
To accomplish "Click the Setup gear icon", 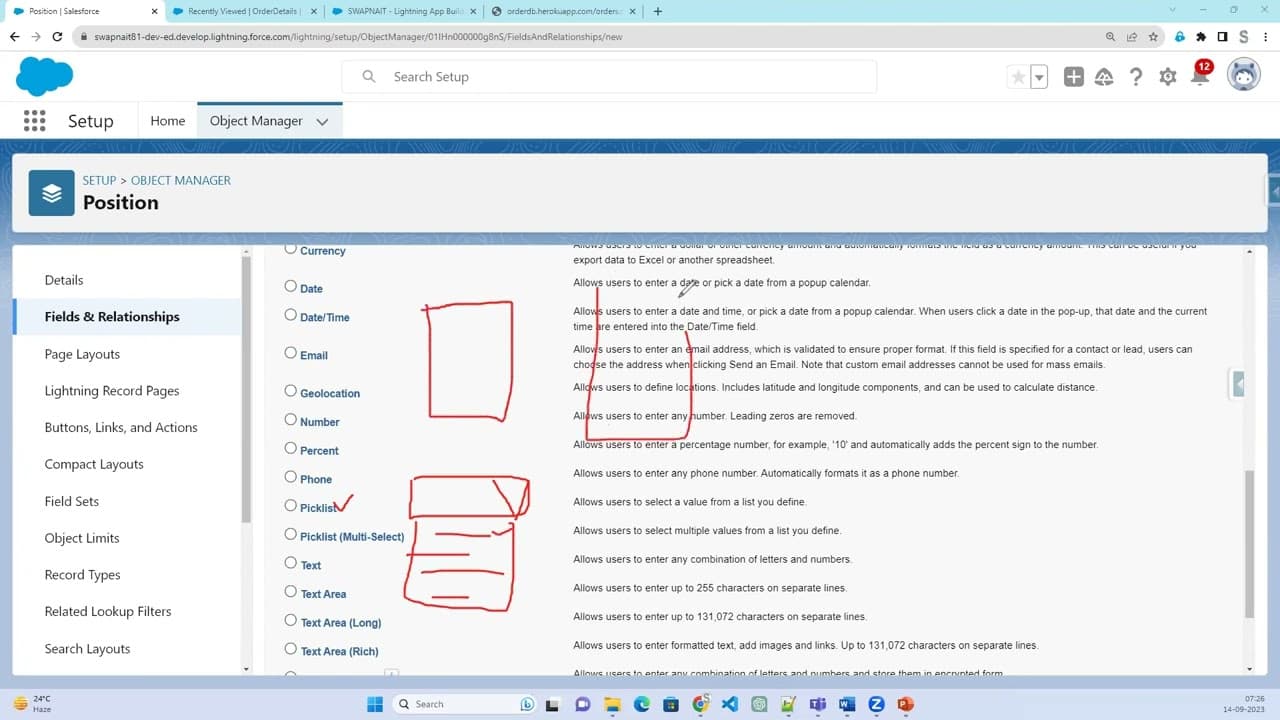I will tap(1167, 77).
